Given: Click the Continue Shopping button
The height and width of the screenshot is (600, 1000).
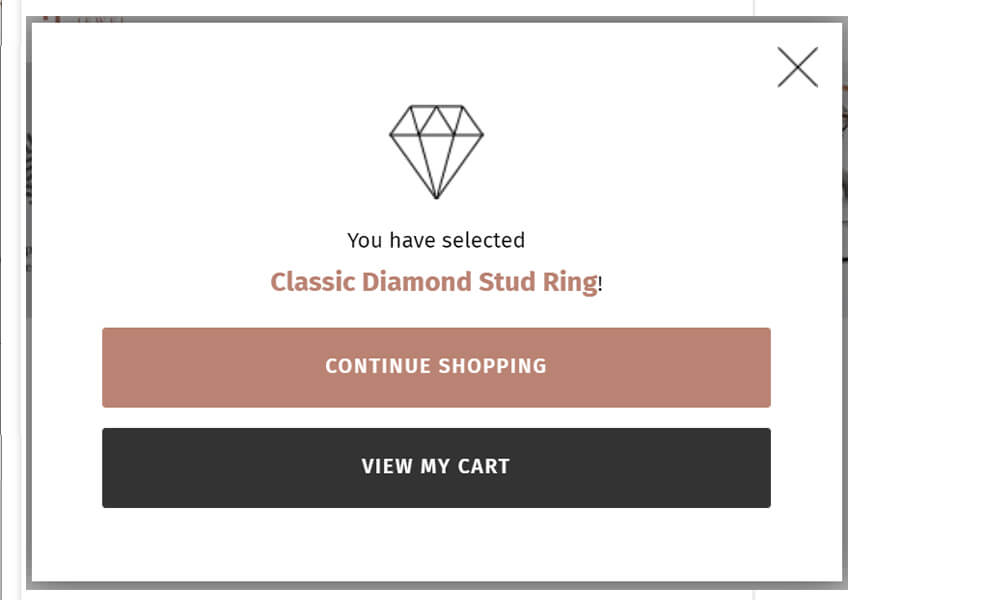Looking at the screenshot, I should pos(436,367).
